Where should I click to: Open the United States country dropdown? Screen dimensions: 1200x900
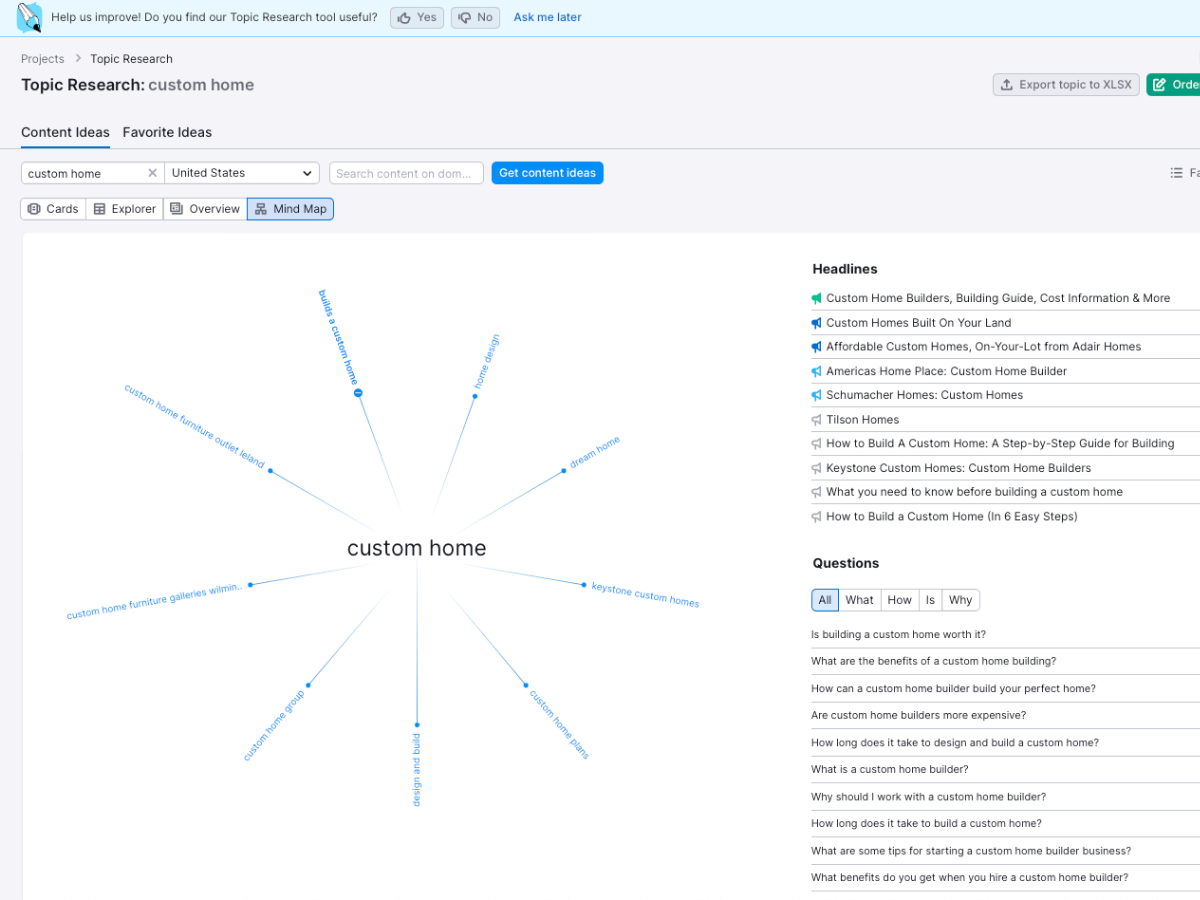[242, 173]
